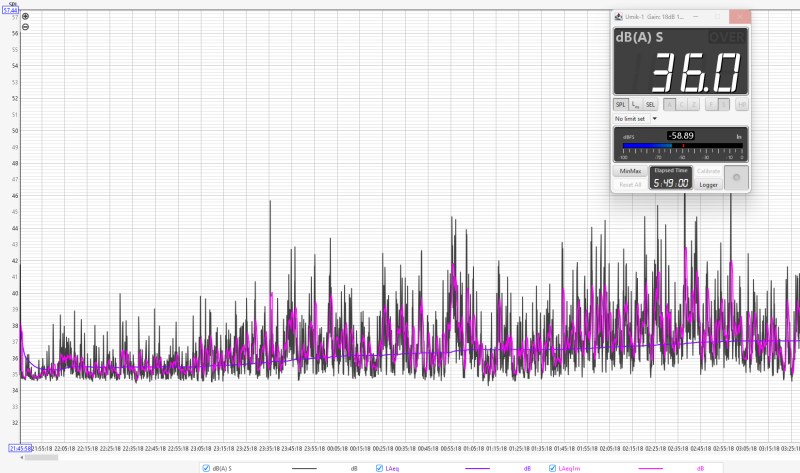This screenshot has width=800, height=473.
Task: Open the 'No limit set' dropdown
Action: pos(654,119)
